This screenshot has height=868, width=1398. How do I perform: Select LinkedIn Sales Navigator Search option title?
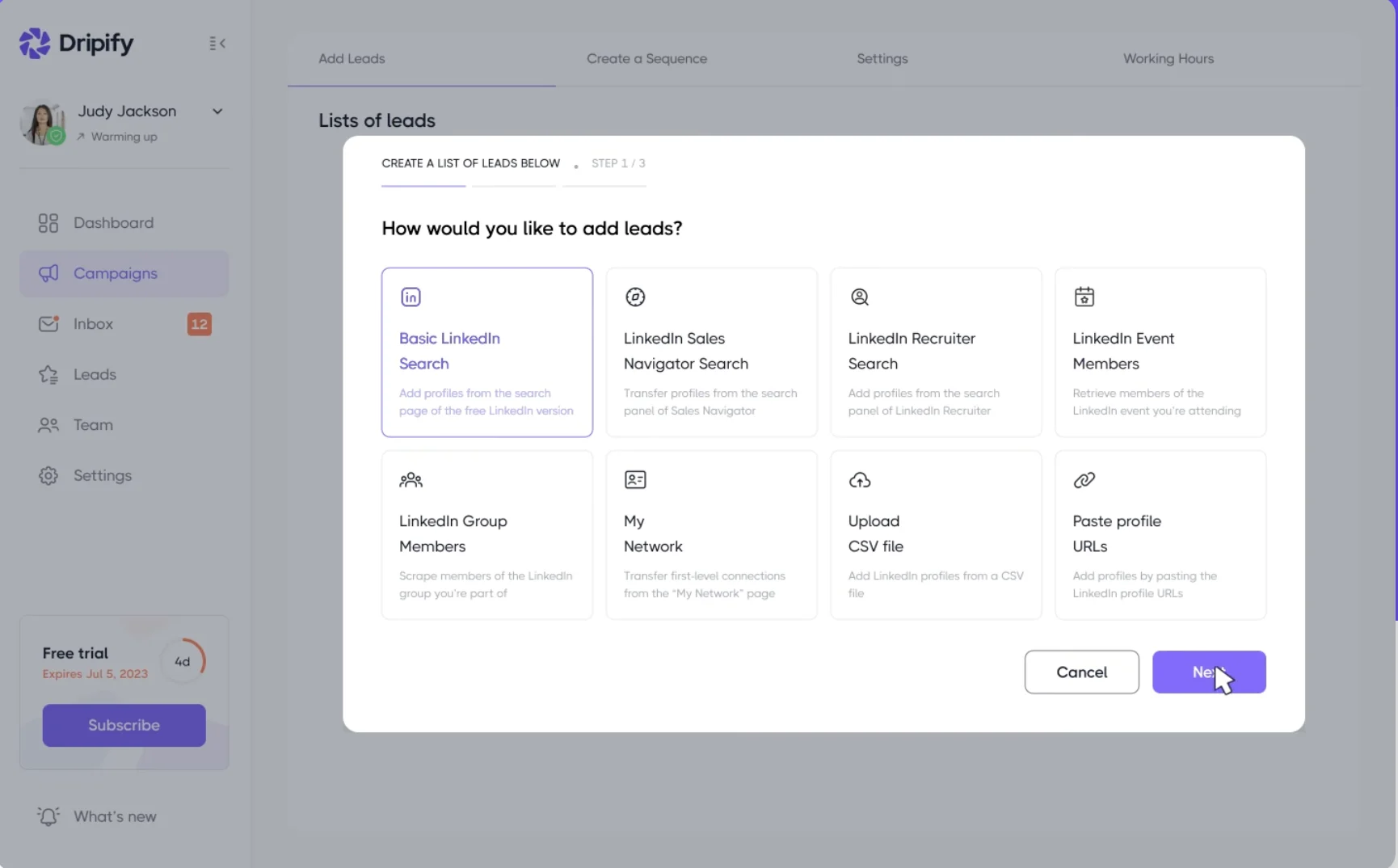pos(686,351)
